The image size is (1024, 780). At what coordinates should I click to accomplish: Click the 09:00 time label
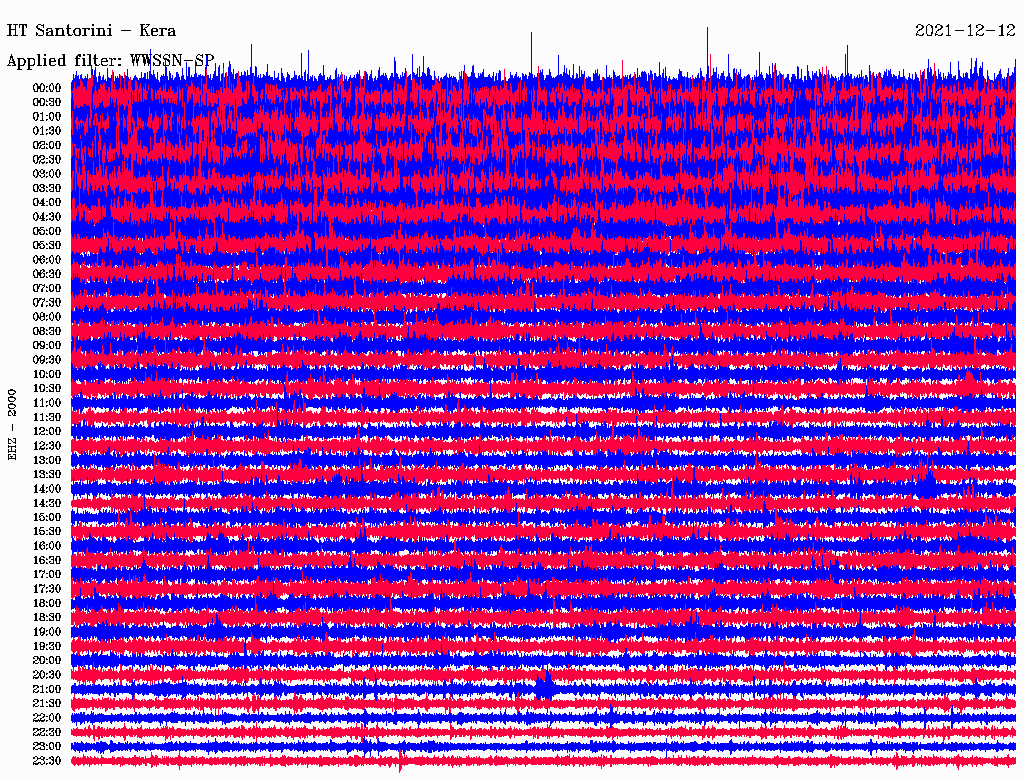point(47,346)
